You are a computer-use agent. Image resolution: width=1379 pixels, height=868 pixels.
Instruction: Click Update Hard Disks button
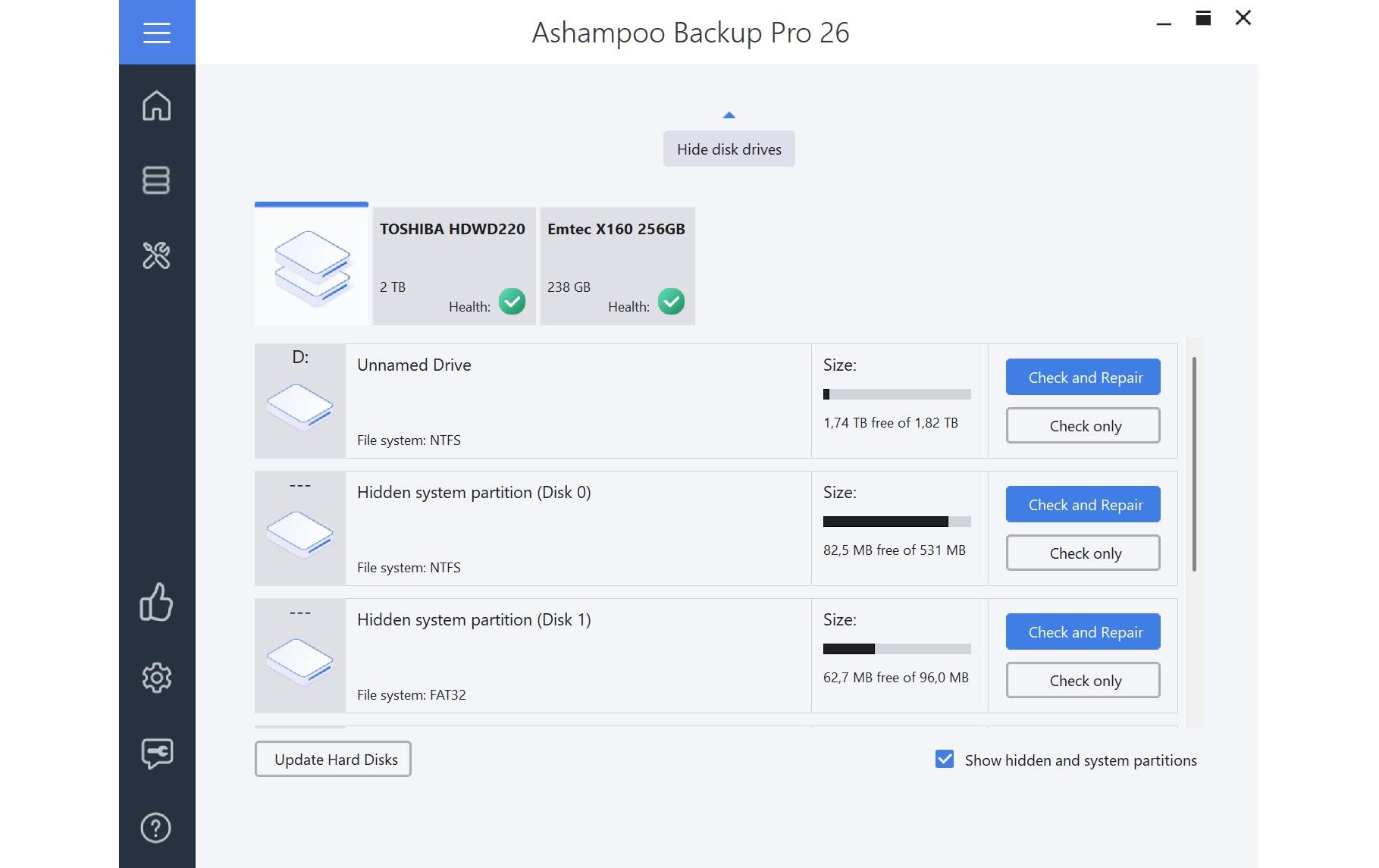coord(333,760)
